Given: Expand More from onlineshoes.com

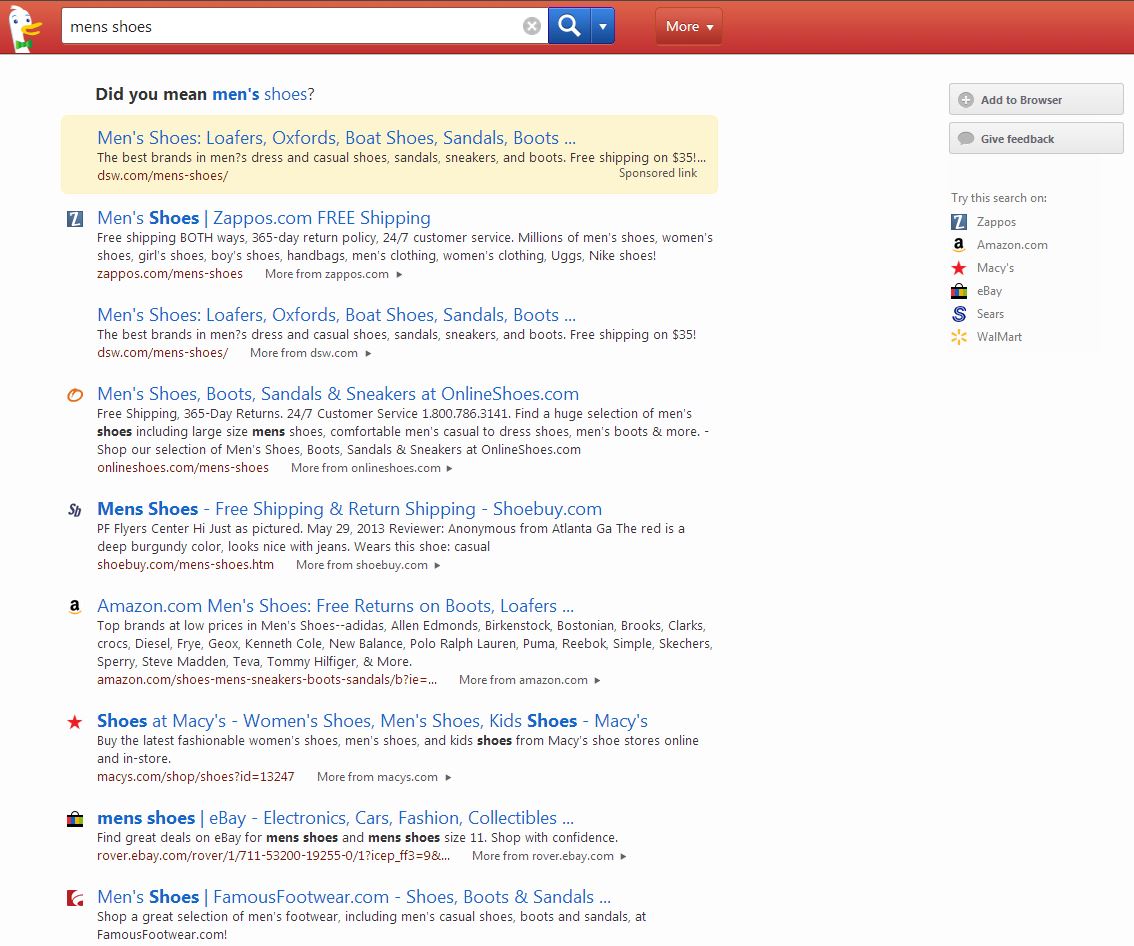Looking at the screenshot, I should point(371,468).
